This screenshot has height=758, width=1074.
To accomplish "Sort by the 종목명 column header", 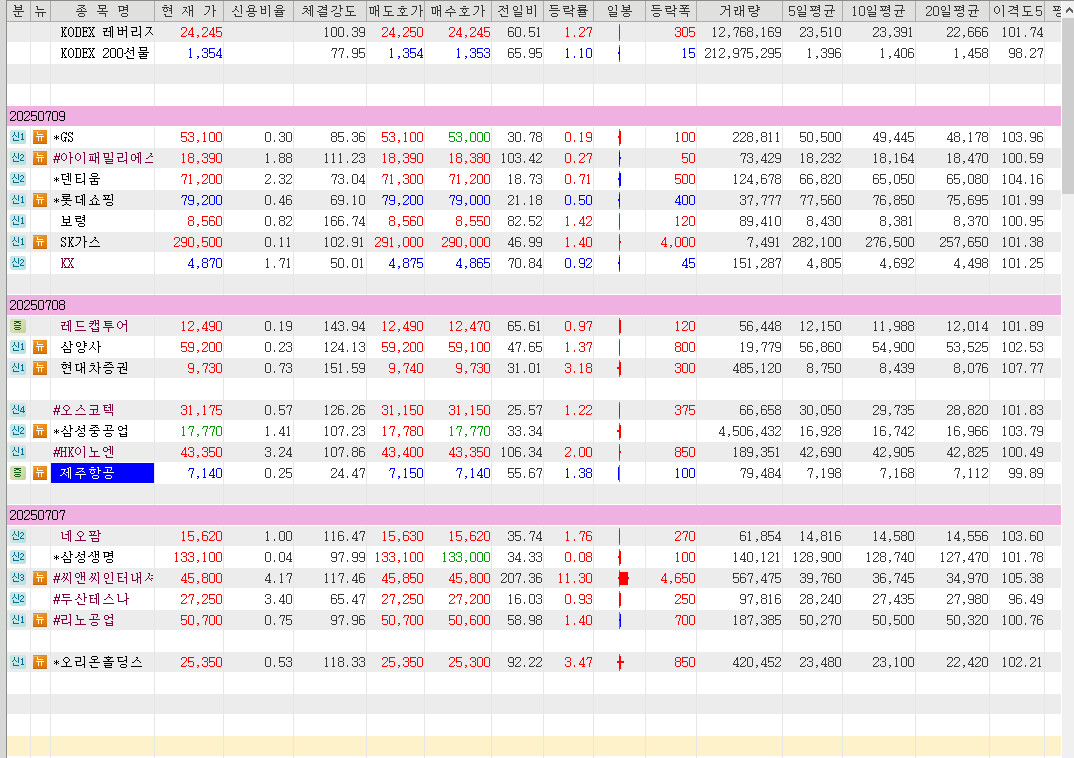I will (x=103, y=10).
